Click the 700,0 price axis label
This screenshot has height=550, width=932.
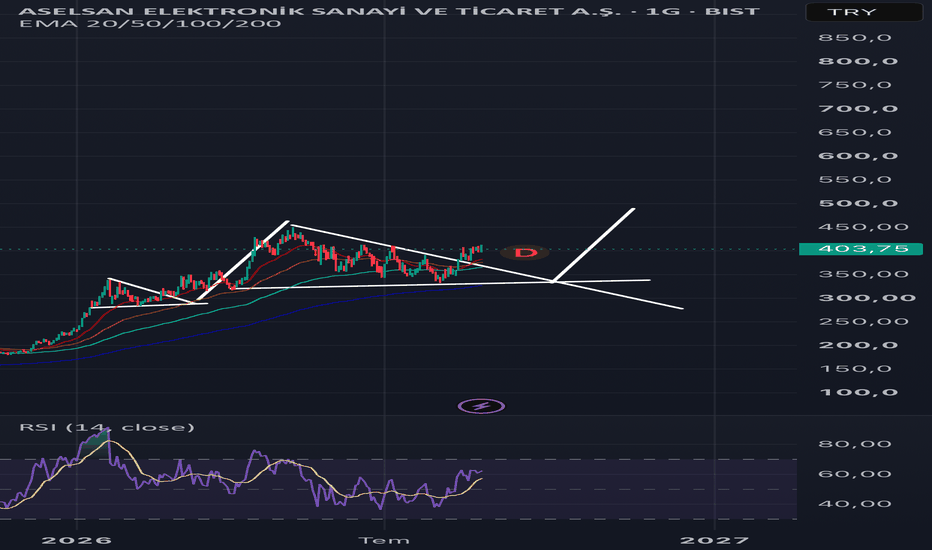point(858,108)
